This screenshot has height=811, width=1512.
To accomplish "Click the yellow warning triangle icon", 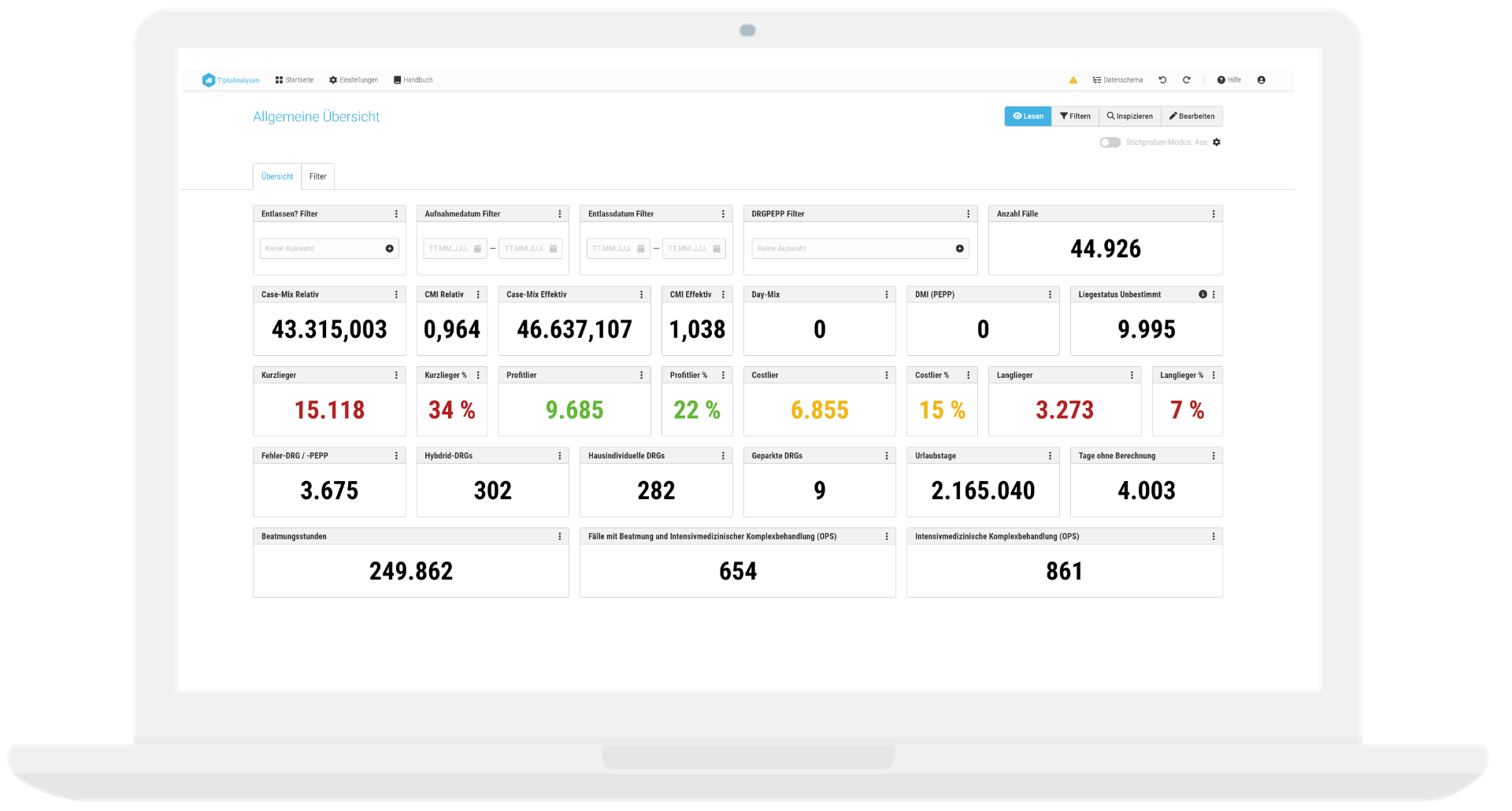I will (x=1073, y=80).
